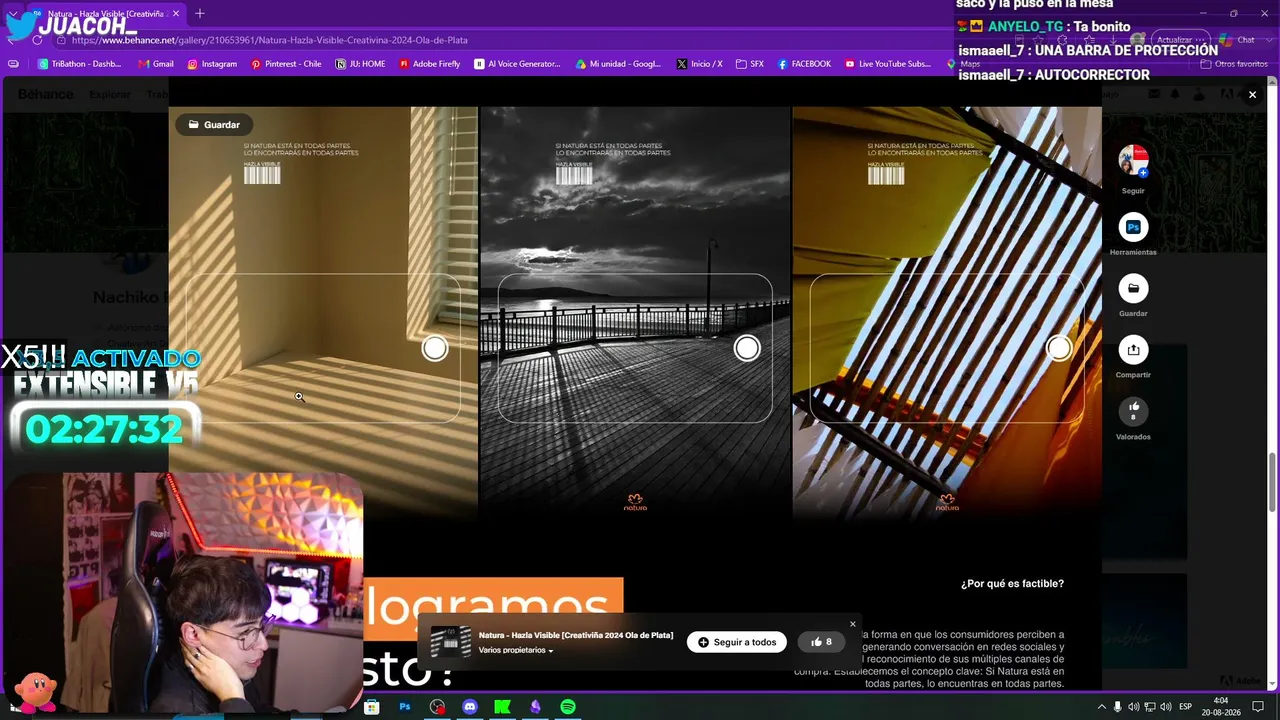Open the Gmail bookmark
The image size is (1280, 720).
(155, 64)
